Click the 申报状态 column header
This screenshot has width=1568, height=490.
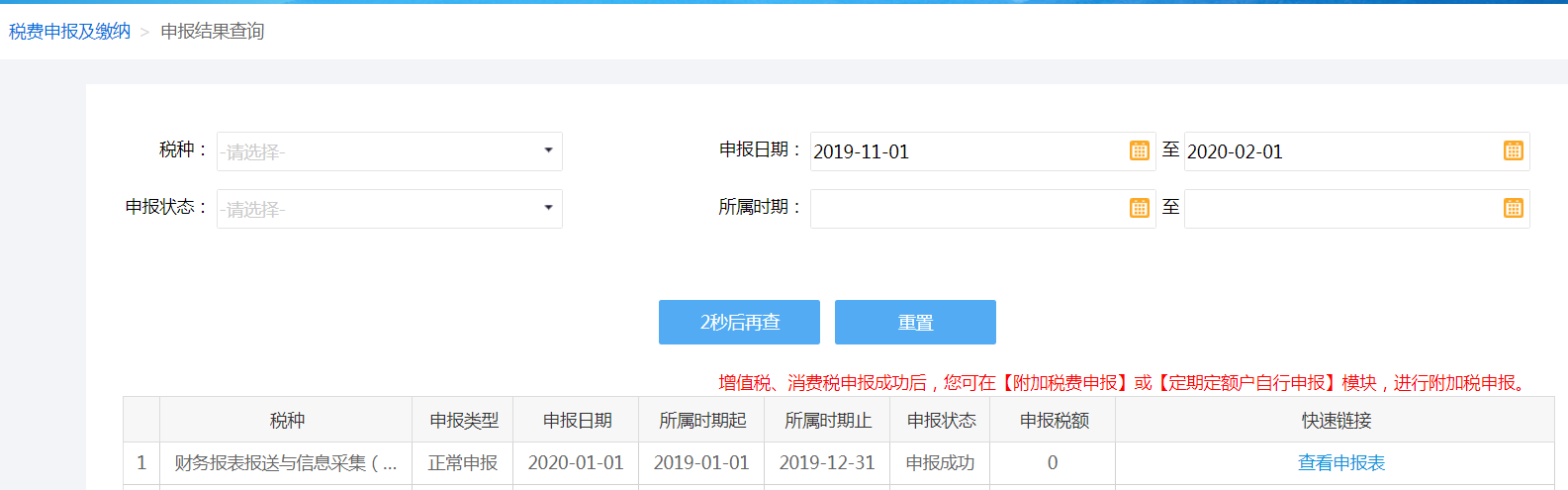coord(941,421)
